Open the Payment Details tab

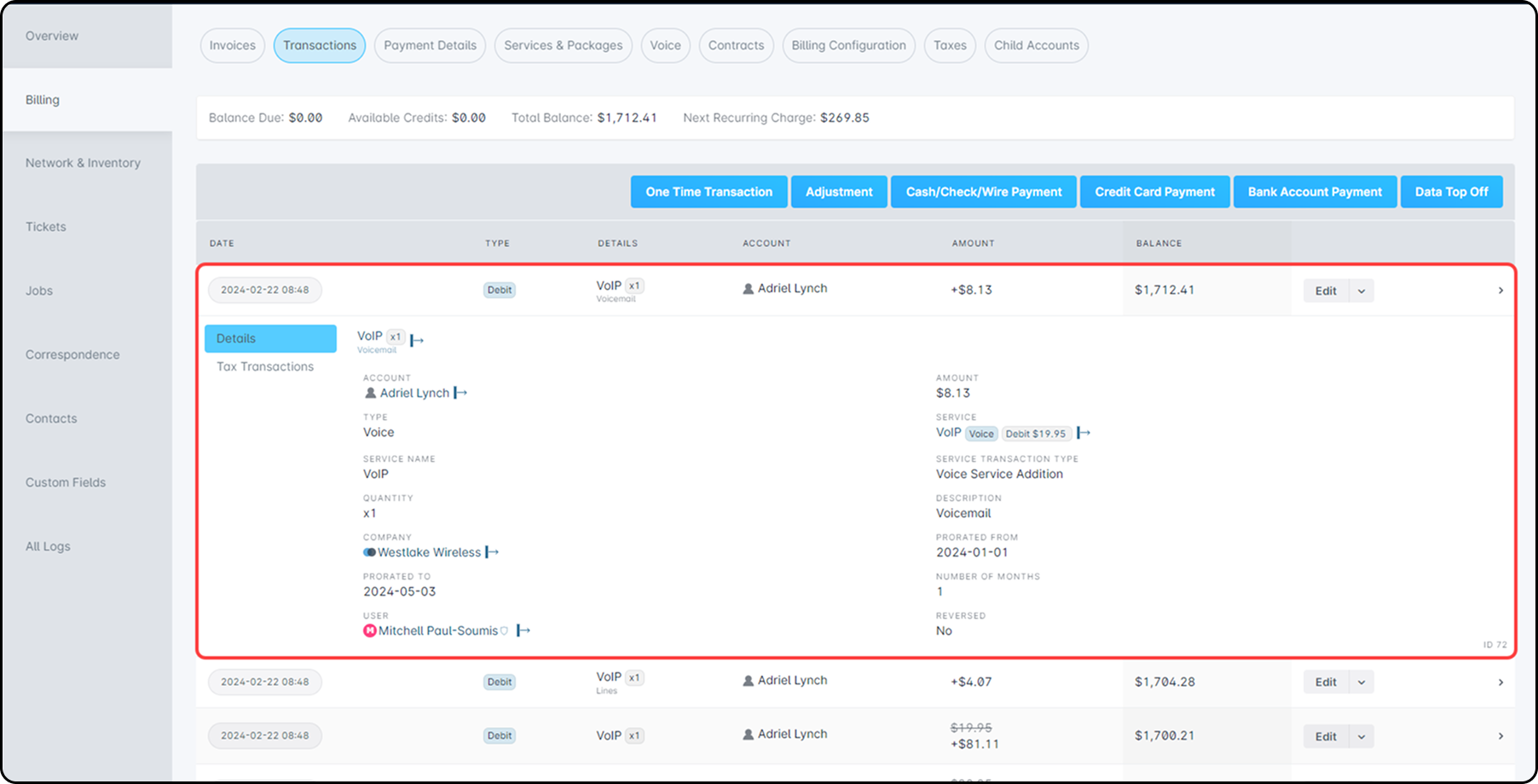point(430,45)
